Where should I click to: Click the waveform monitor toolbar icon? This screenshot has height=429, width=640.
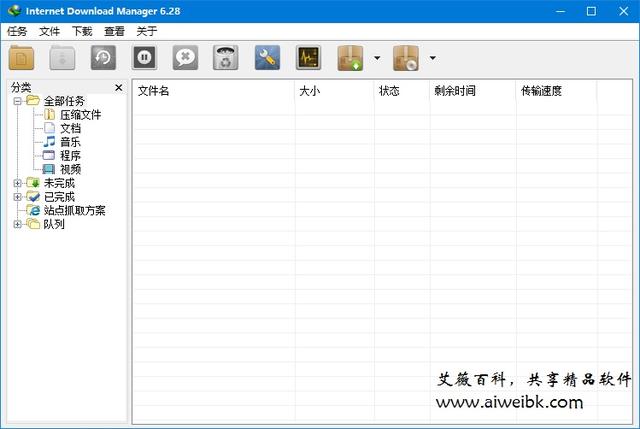pos(308,58)
